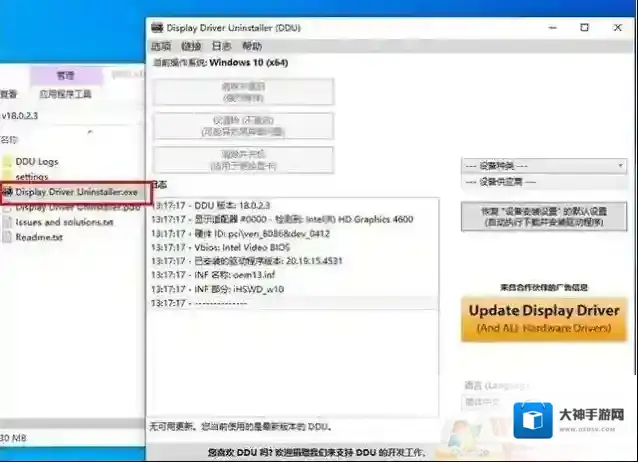Click the 'Issues and solutions.txt' file icon
This screenshot has height=462, width=638.
[x=7, y=222]
